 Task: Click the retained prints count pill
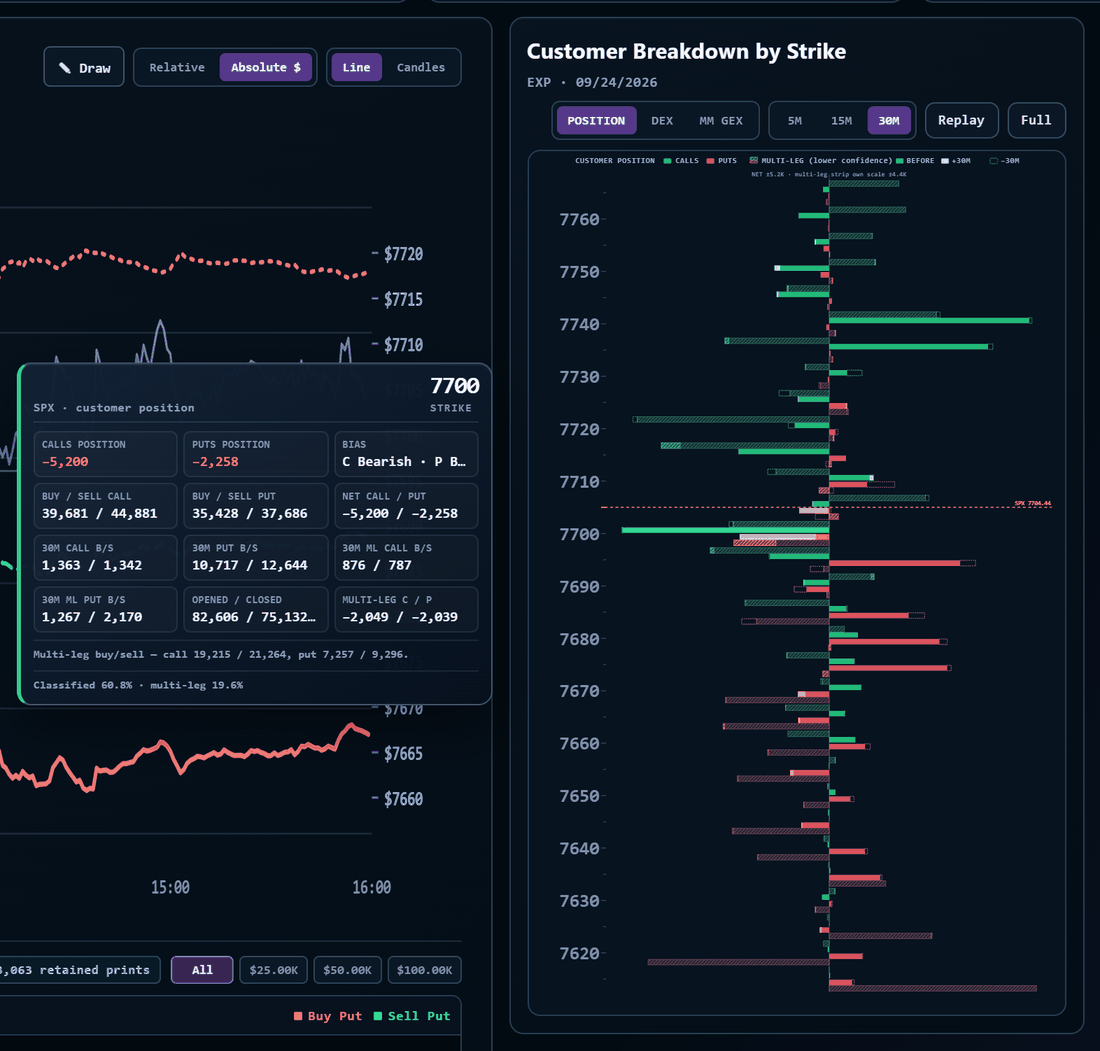[79, 970]
